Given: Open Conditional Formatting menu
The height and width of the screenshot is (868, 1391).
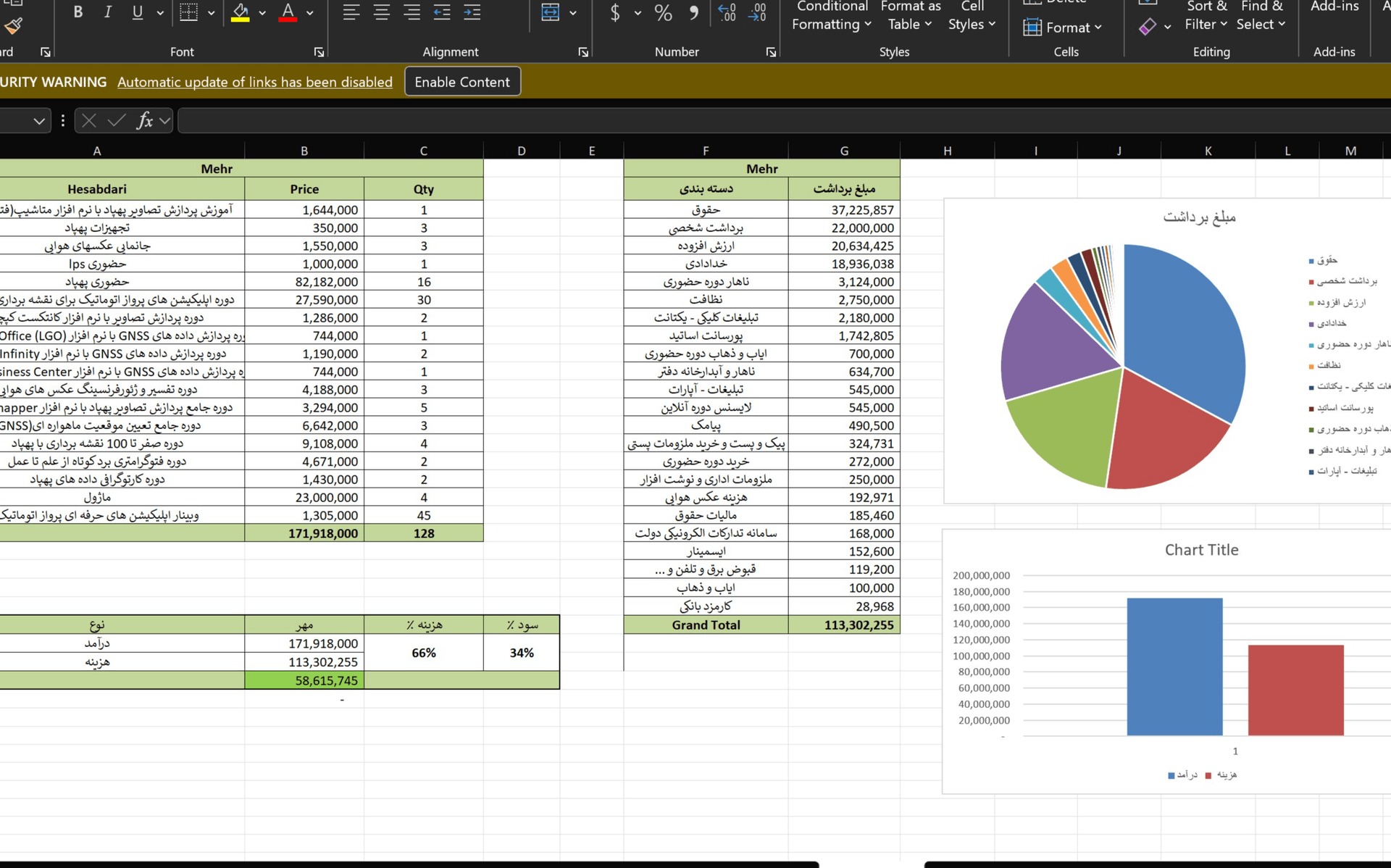Looking at the screenshot, I should point(832,15).
